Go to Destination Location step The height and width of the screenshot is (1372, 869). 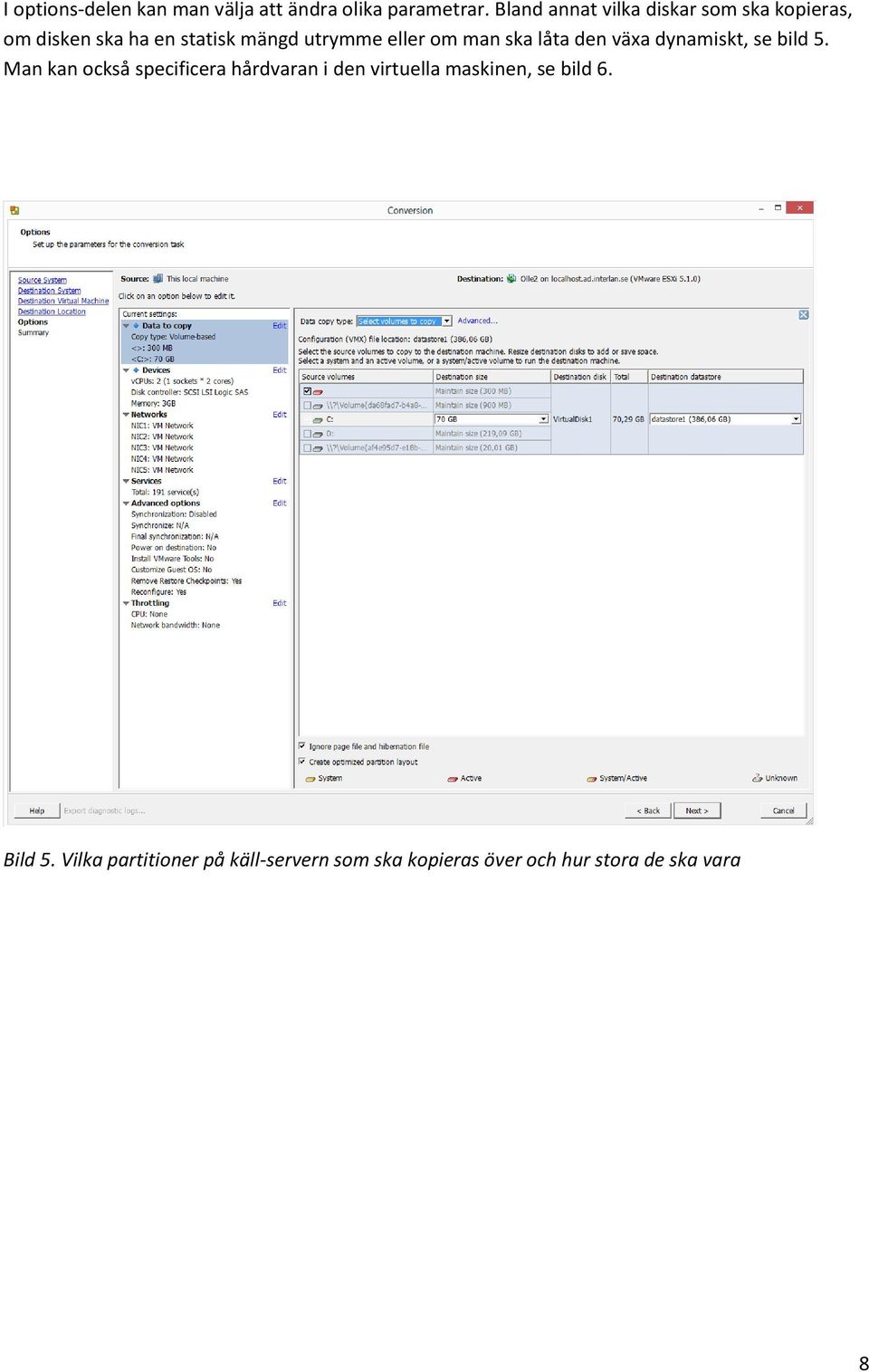[52, 312]
